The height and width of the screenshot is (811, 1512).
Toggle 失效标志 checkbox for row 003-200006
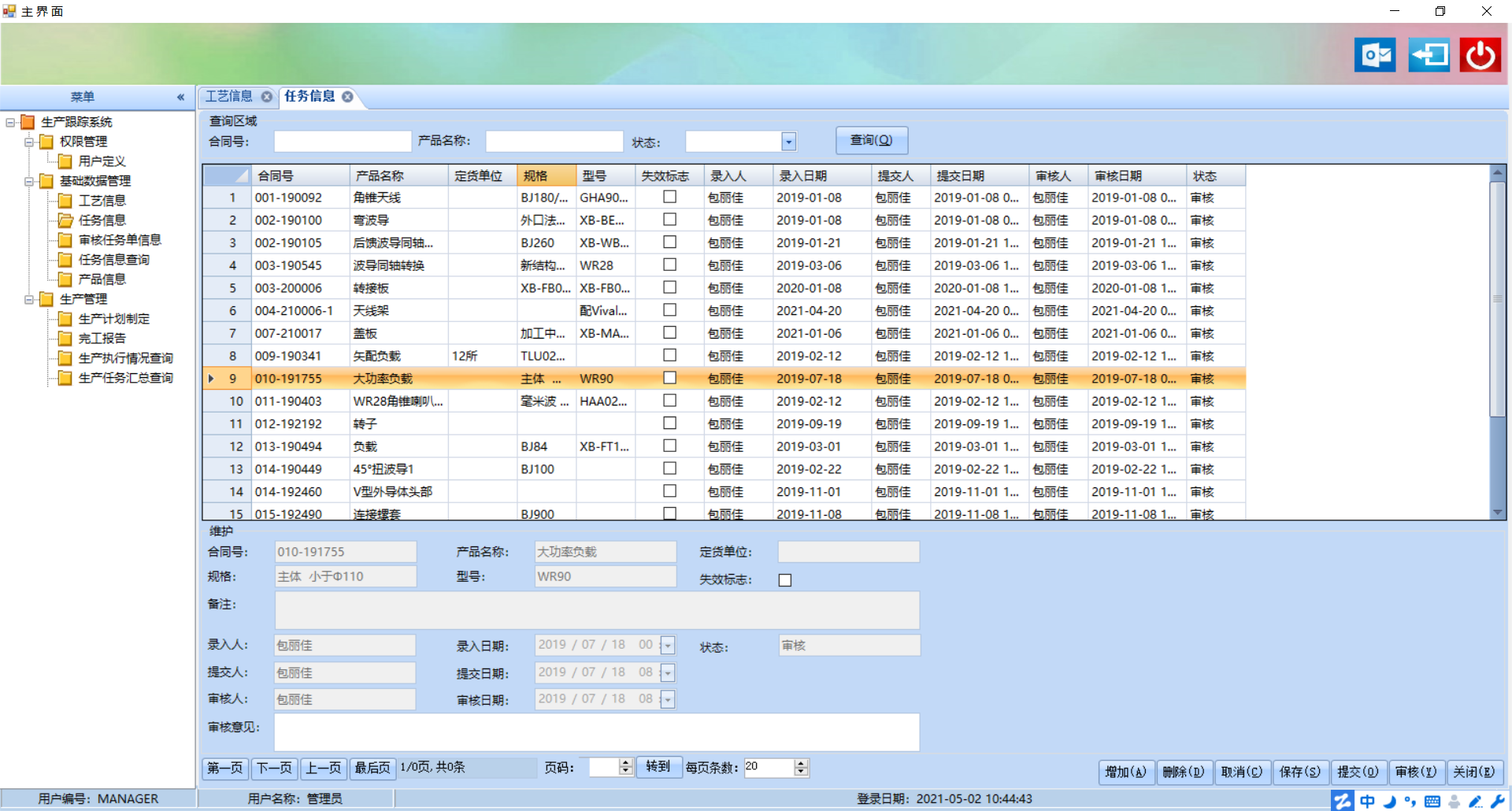(670, 287)
